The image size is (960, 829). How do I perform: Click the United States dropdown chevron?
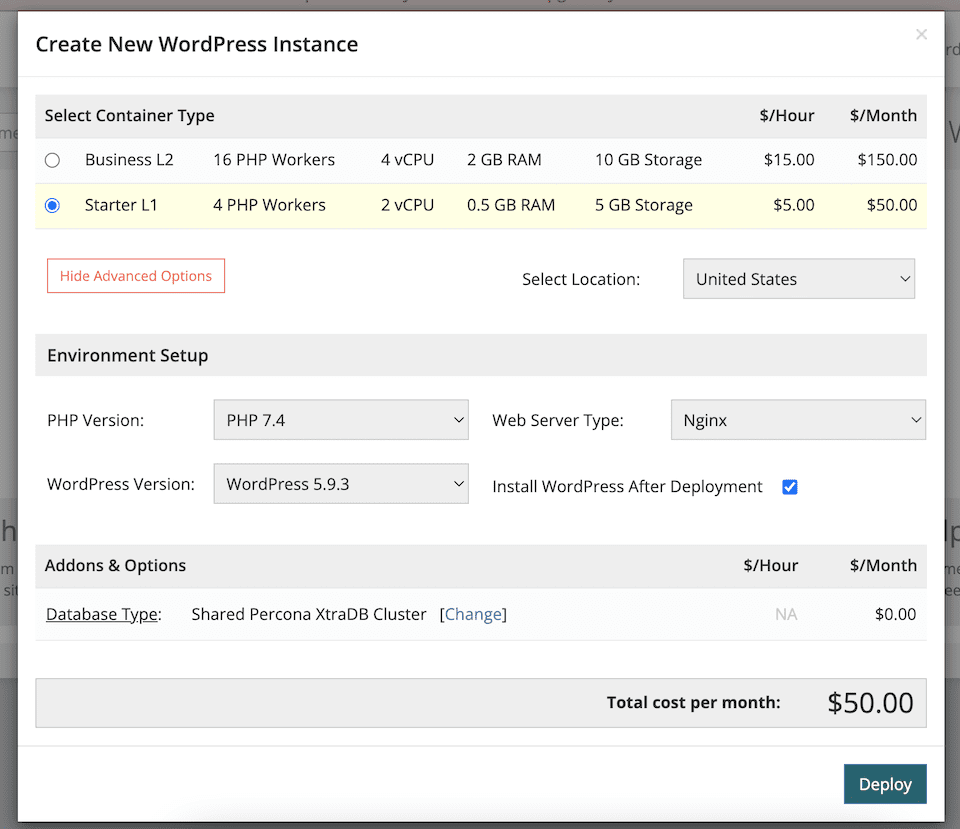point(904,279)
